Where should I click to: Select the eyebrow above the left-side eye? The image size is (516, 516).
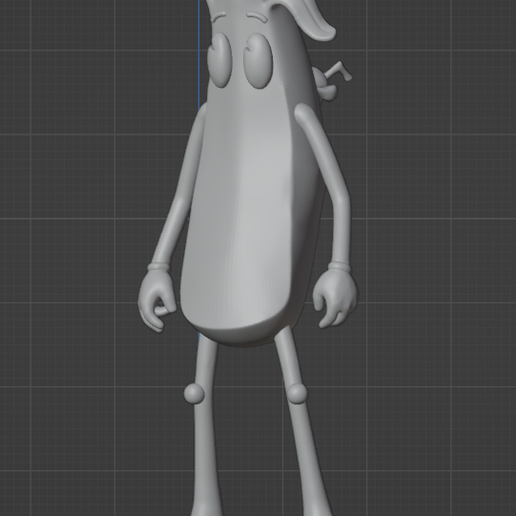219,16
